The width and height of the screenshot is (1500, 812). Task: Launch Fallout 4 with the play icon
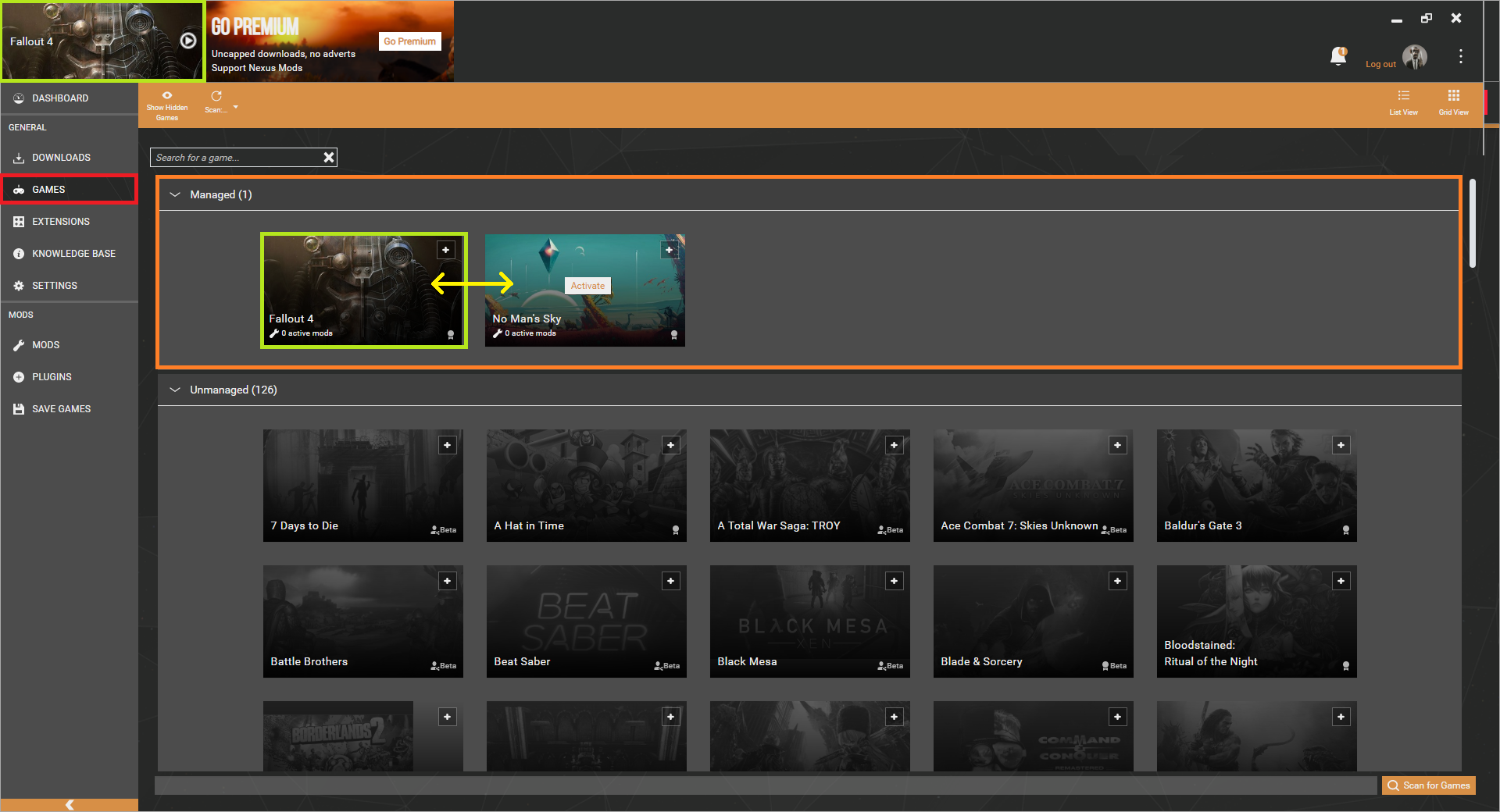pyautogui.click(x=188, y=41)
